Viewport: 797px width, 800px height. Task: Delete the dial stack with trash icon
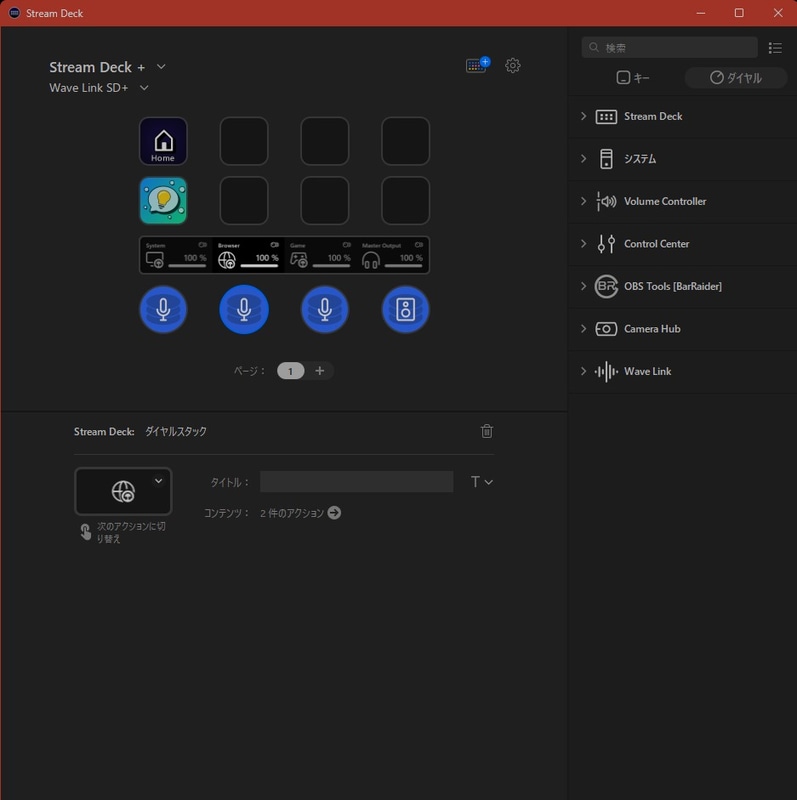pos(487,432)
